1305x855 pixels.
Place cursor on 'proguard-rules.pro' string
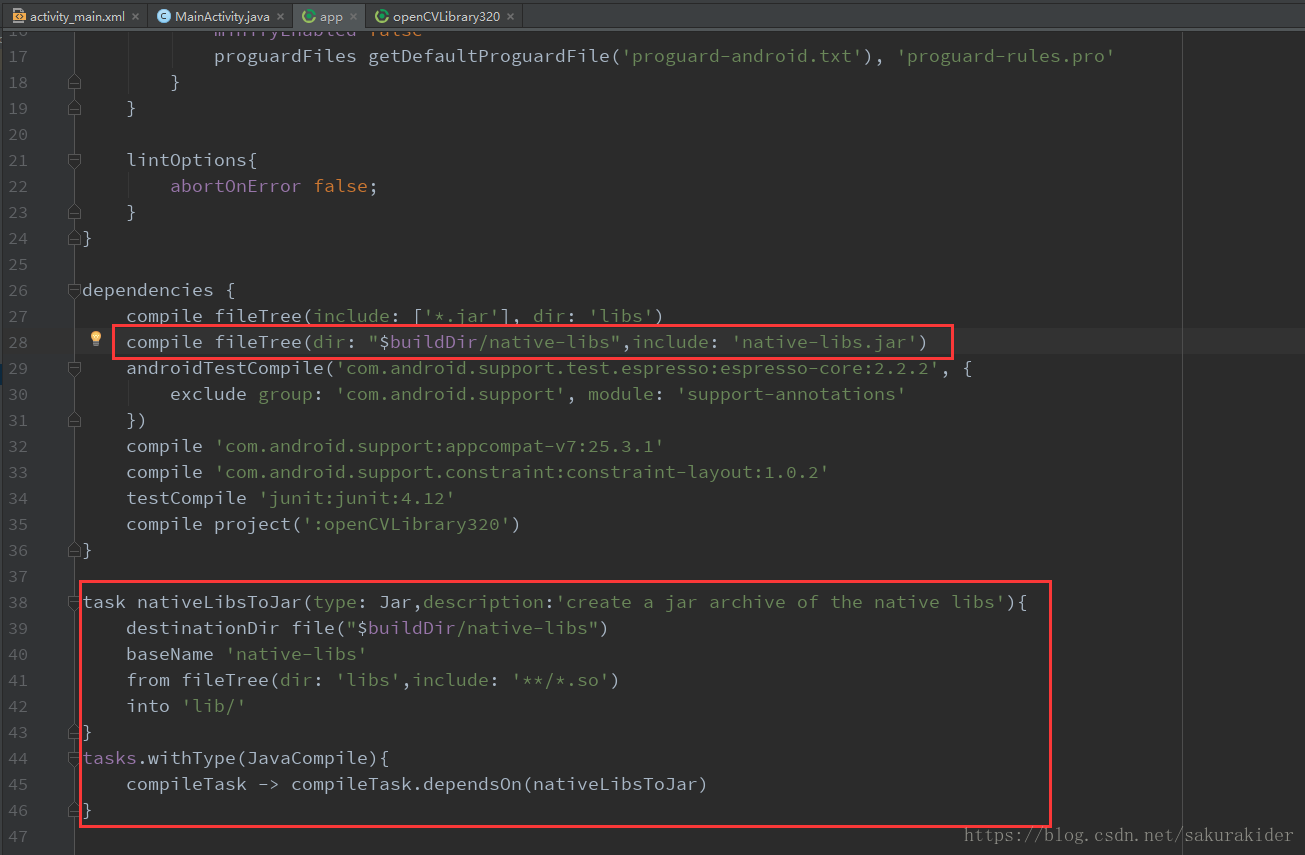click(x=1005, y=56)
